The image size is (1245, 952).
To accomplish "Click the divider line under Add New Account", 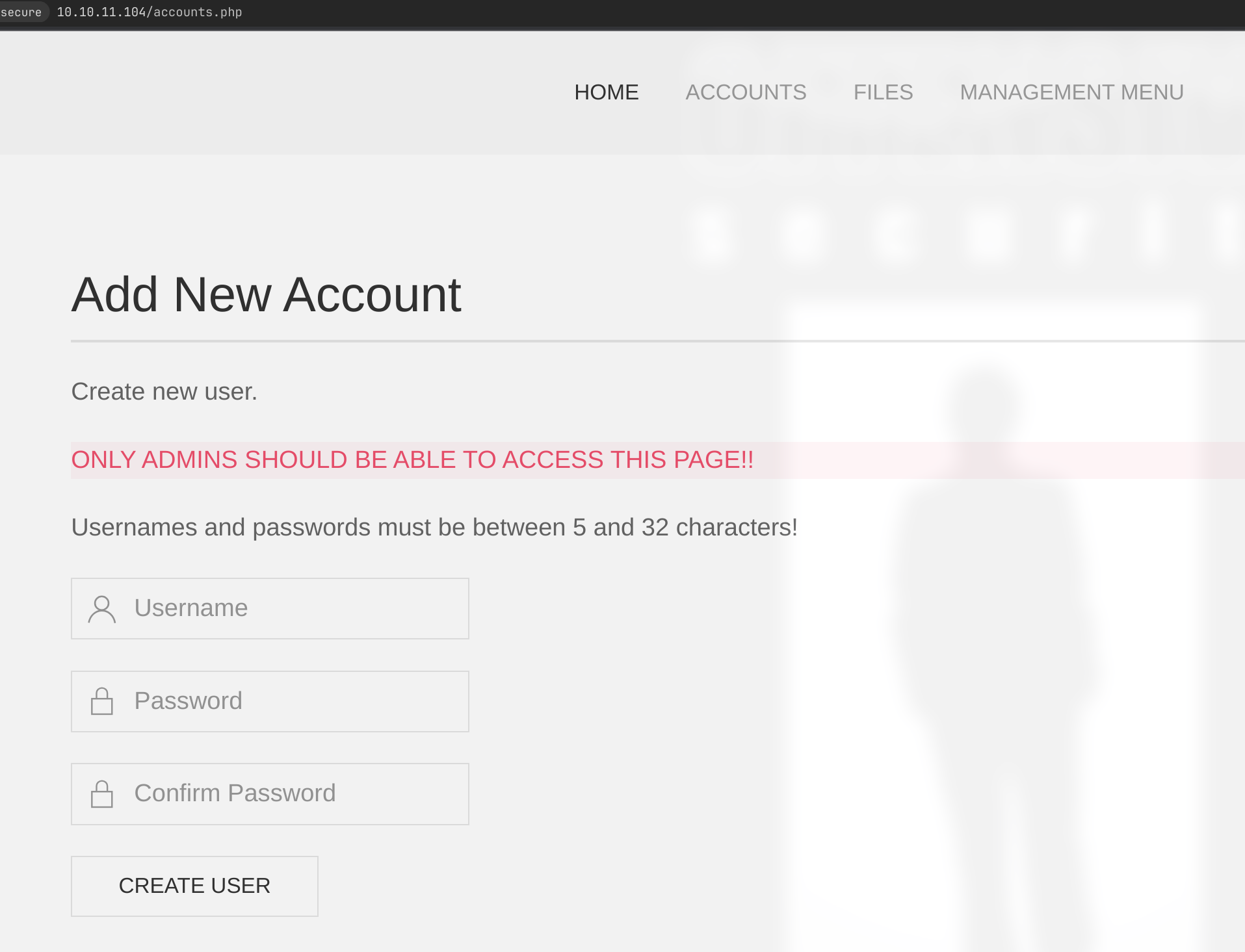I will [658, 341].
